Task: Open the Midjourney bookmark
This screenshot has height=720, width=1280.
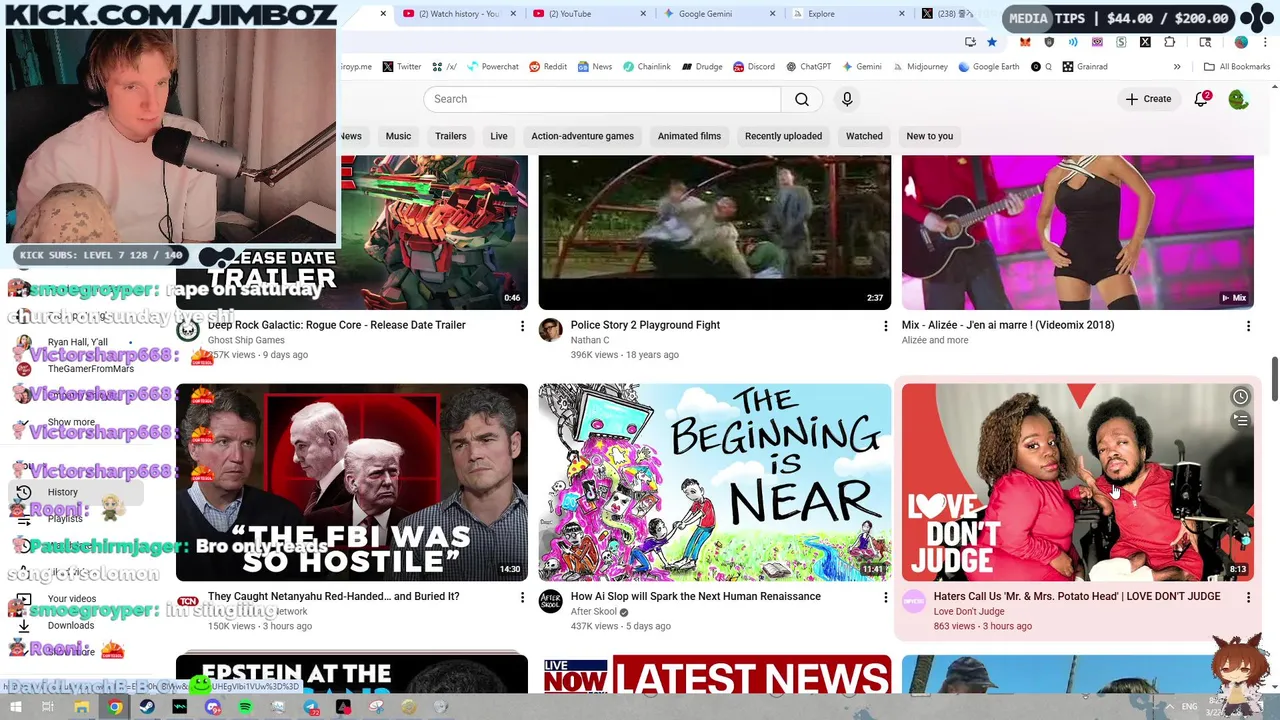Action: tap(919, 67)
